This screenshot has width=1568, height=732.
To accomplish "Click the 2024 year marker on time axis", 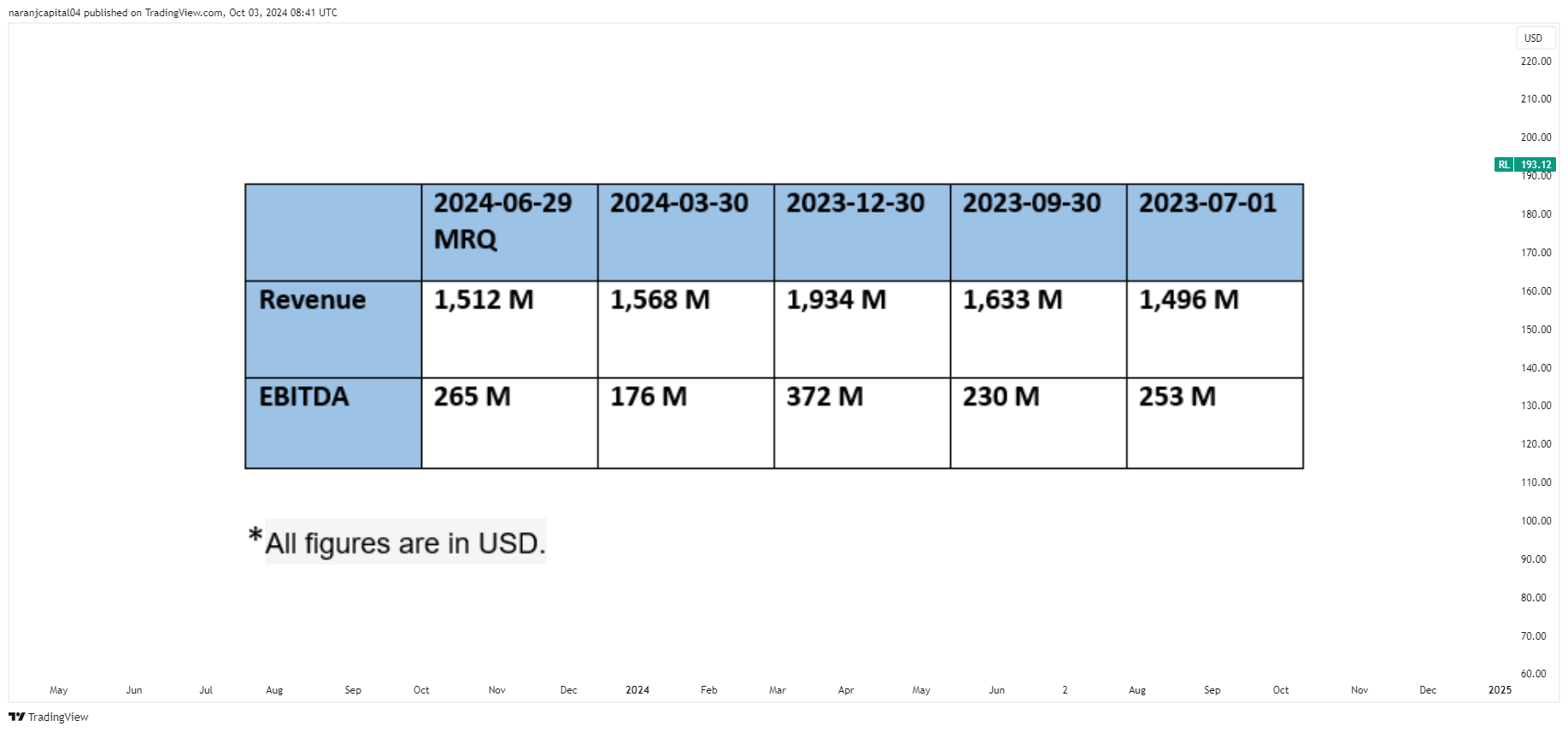I will (637, 690).
